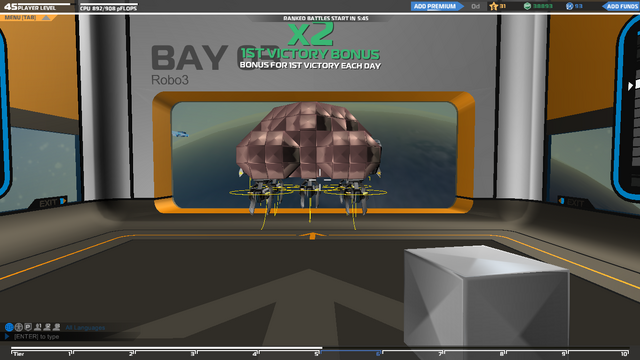This screenshot has width=640, height=360.
Task: Select the robot in Bay 03
Action: click(x=309, y=161)
